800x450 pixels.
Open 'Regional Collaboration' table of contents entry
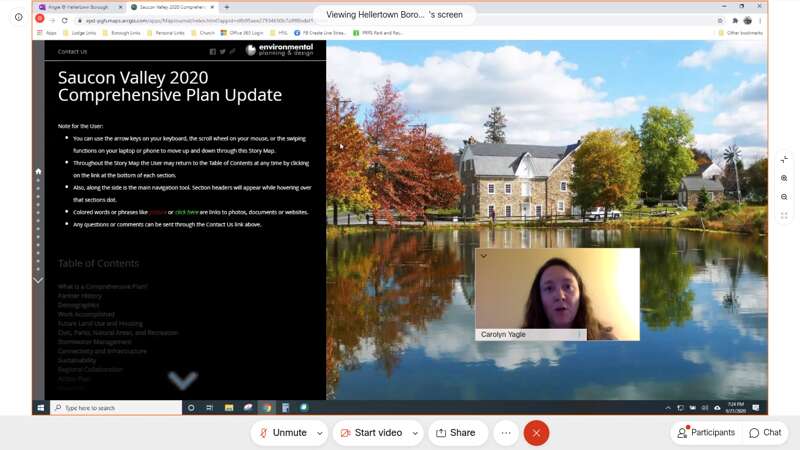tap(90, 369)
